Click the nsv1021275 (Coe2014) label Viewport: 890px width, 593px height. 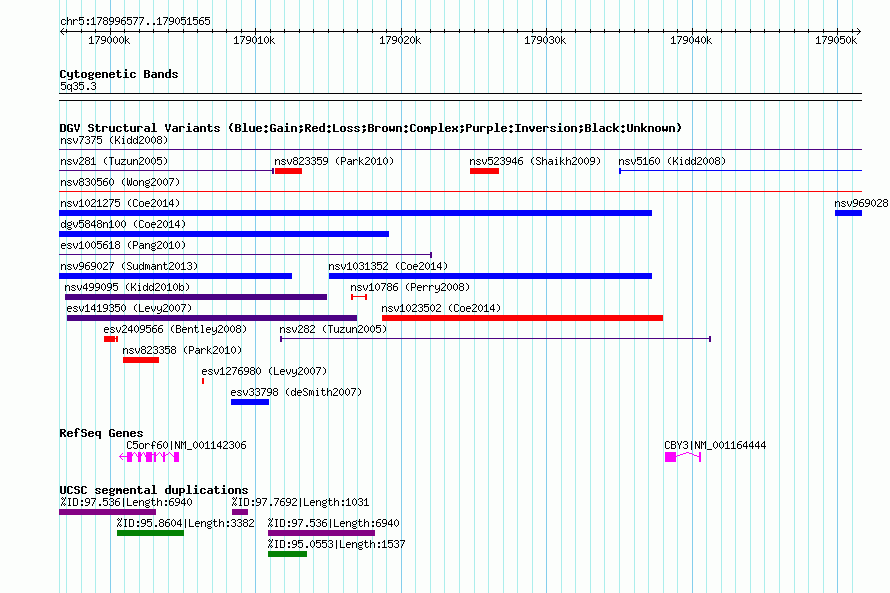[120, 203]
